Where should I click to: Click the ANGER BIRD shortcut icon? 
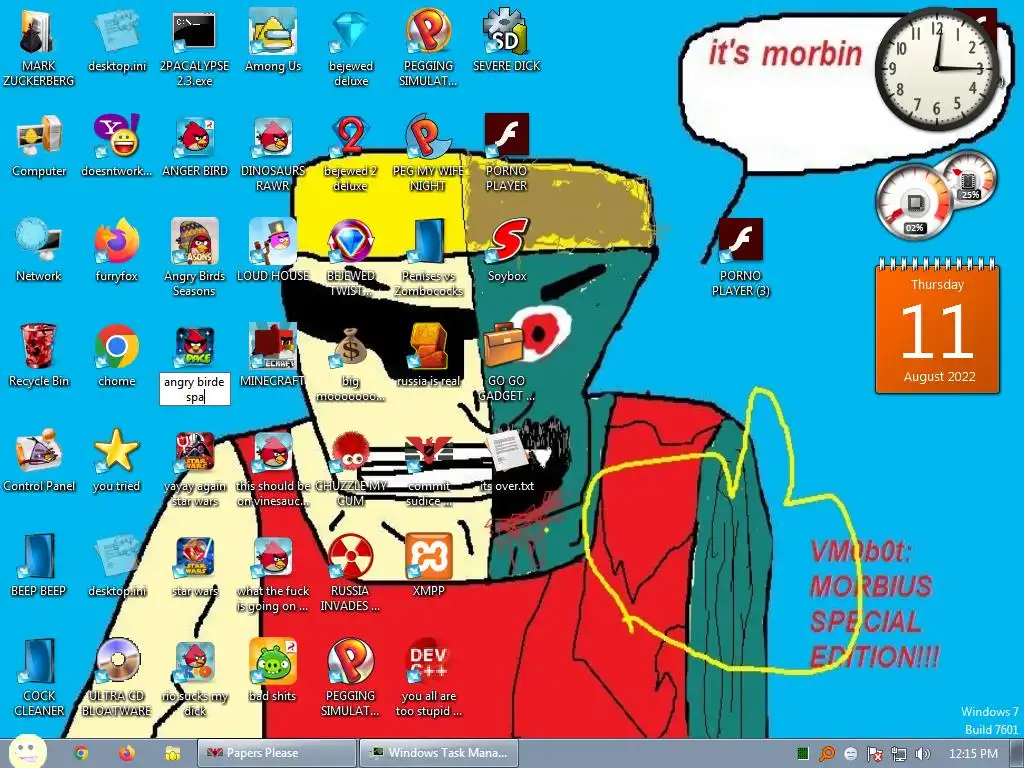pos(195,138)
